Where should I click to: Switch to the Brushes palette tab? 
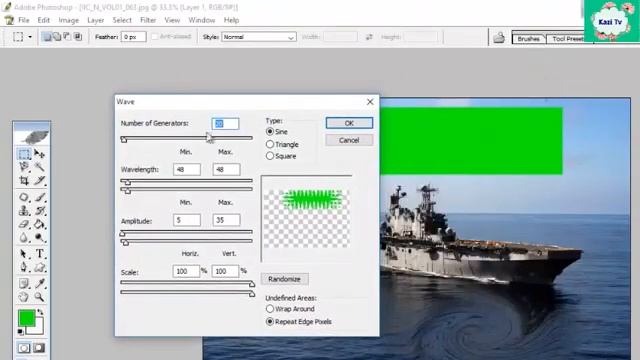(x=529, y=39)
